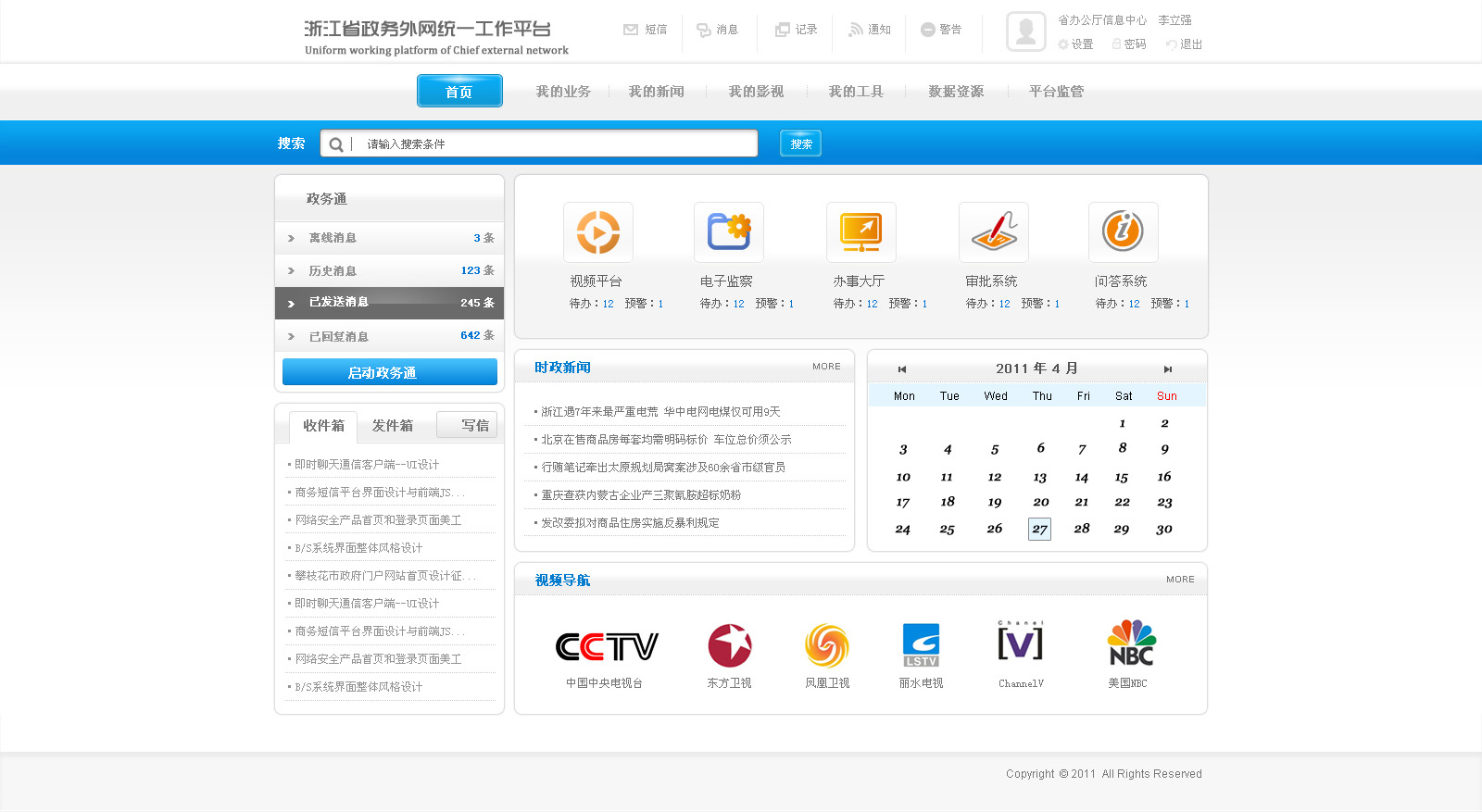Open mail 即时聊天通信客户端--UI设计 first entry
1482x812 pixels.
(x=366, y=465)
